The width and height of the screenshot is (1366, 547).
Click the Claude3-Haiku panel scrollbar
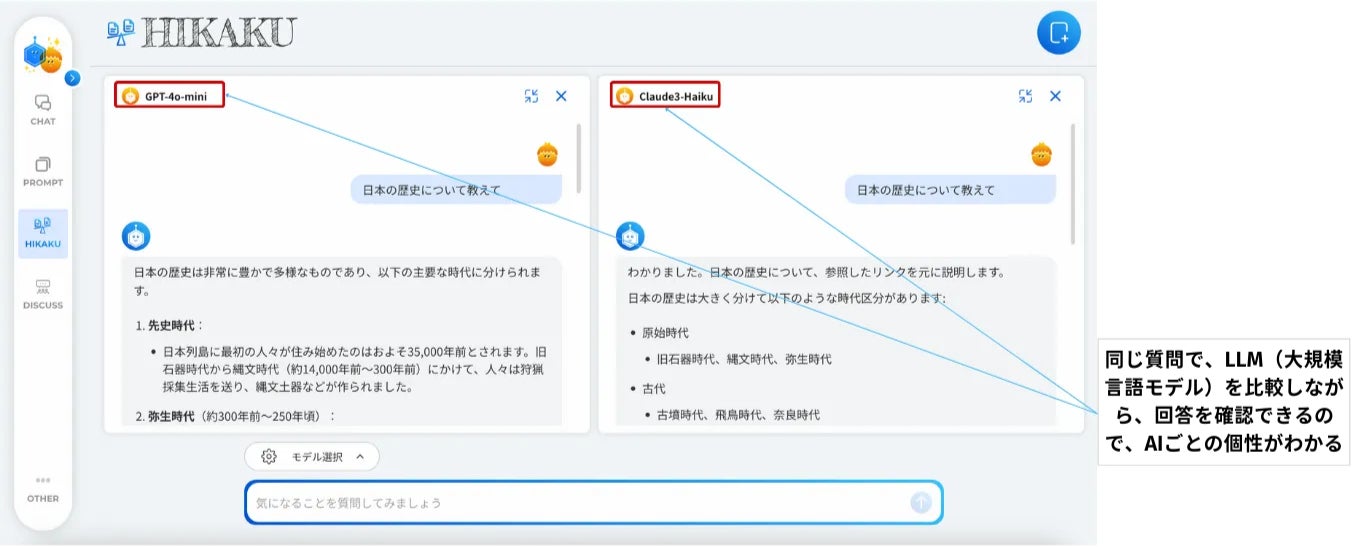coord(1073,184)
